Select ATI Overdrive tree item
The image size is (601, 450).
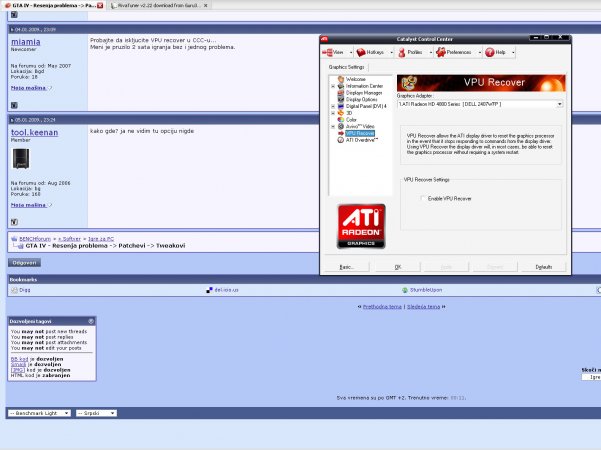(x=361, y=140)
